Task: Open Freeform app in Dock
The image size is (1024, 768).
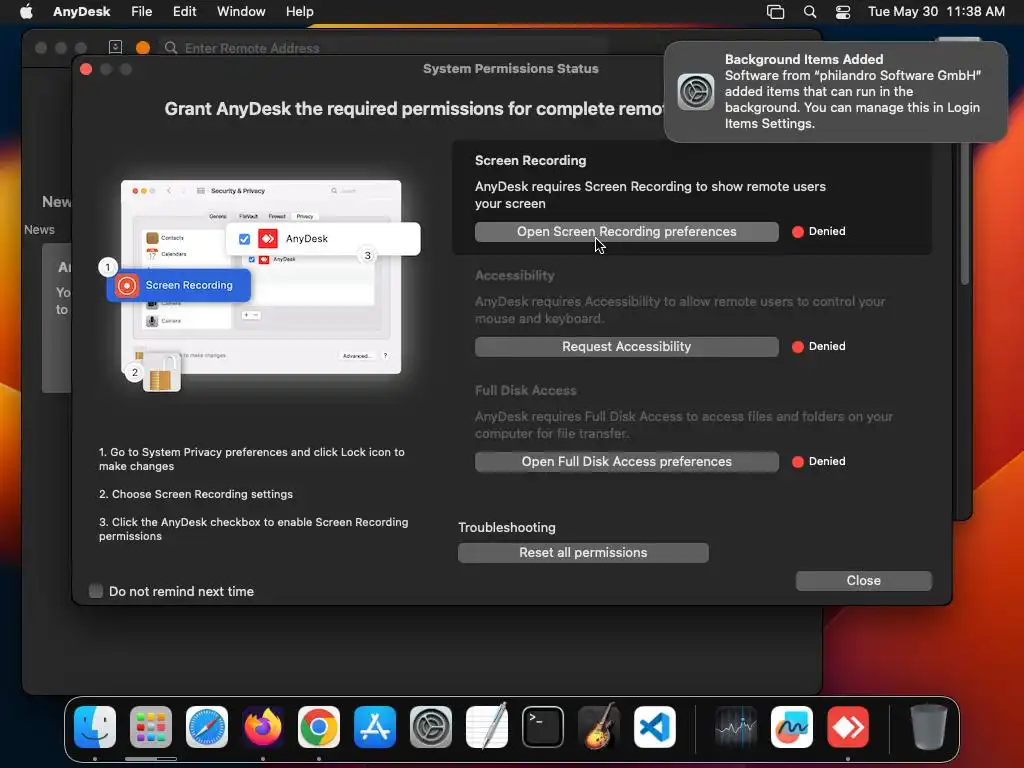Action: point(792,727)
